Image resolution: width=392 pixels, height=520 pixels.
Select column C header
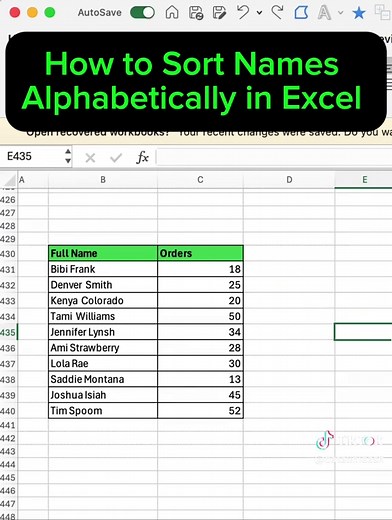click(200, 180)
